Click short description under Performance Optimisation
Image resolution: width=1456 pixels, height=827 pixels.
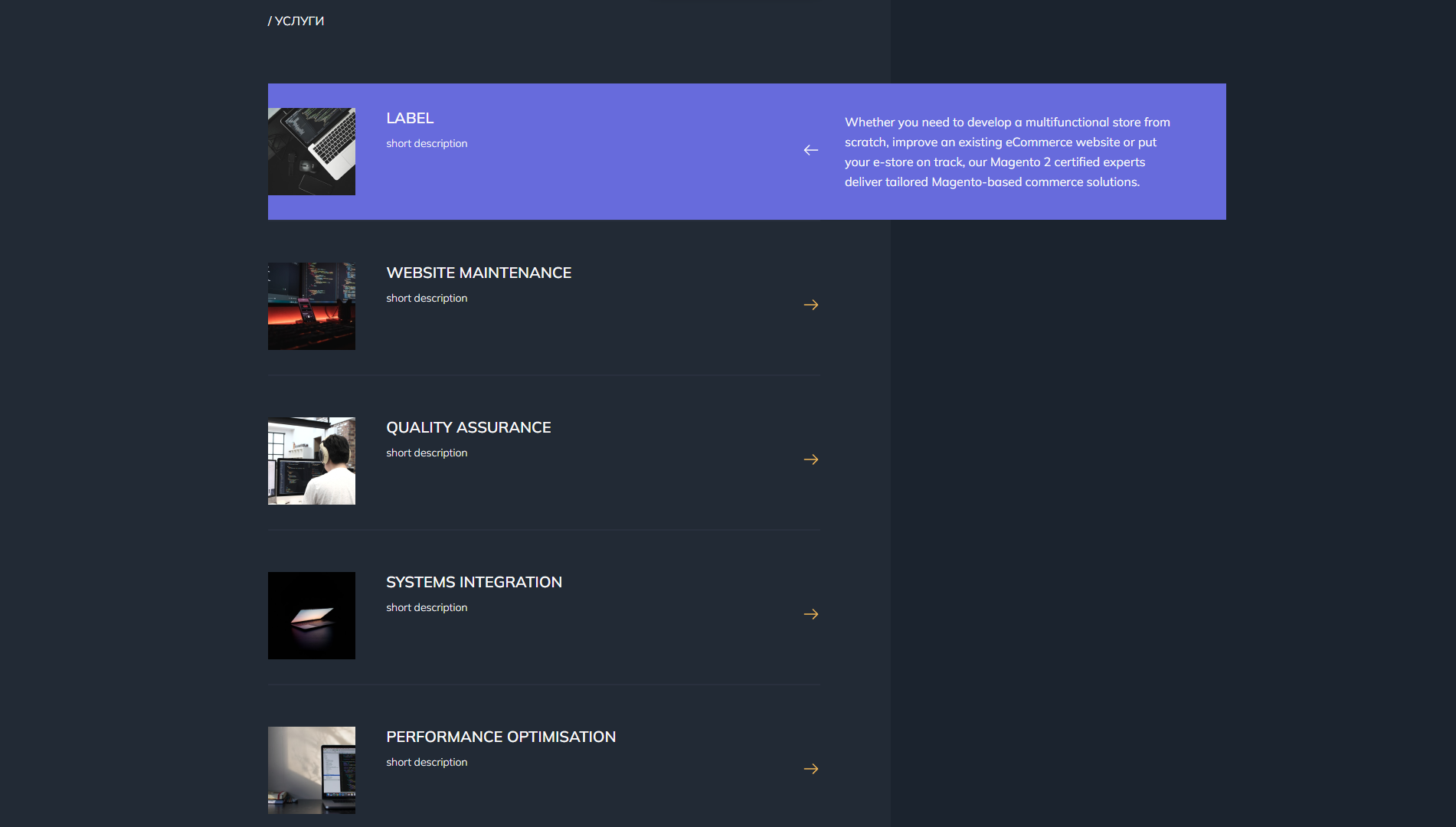pos(427,762)
